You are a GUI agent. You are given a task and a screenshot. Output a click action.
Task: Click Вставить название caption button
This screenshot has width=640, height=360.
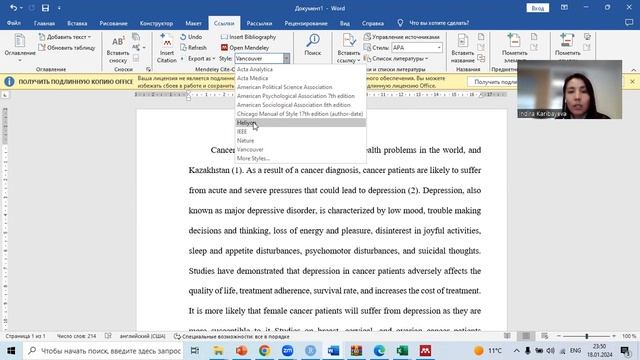click(x=462, y=49)
